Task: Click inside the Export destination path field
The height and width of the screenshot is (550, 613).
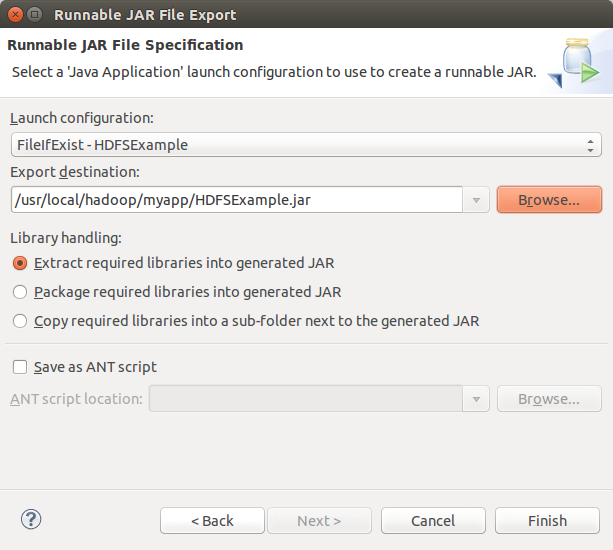Action: [237, 200]
